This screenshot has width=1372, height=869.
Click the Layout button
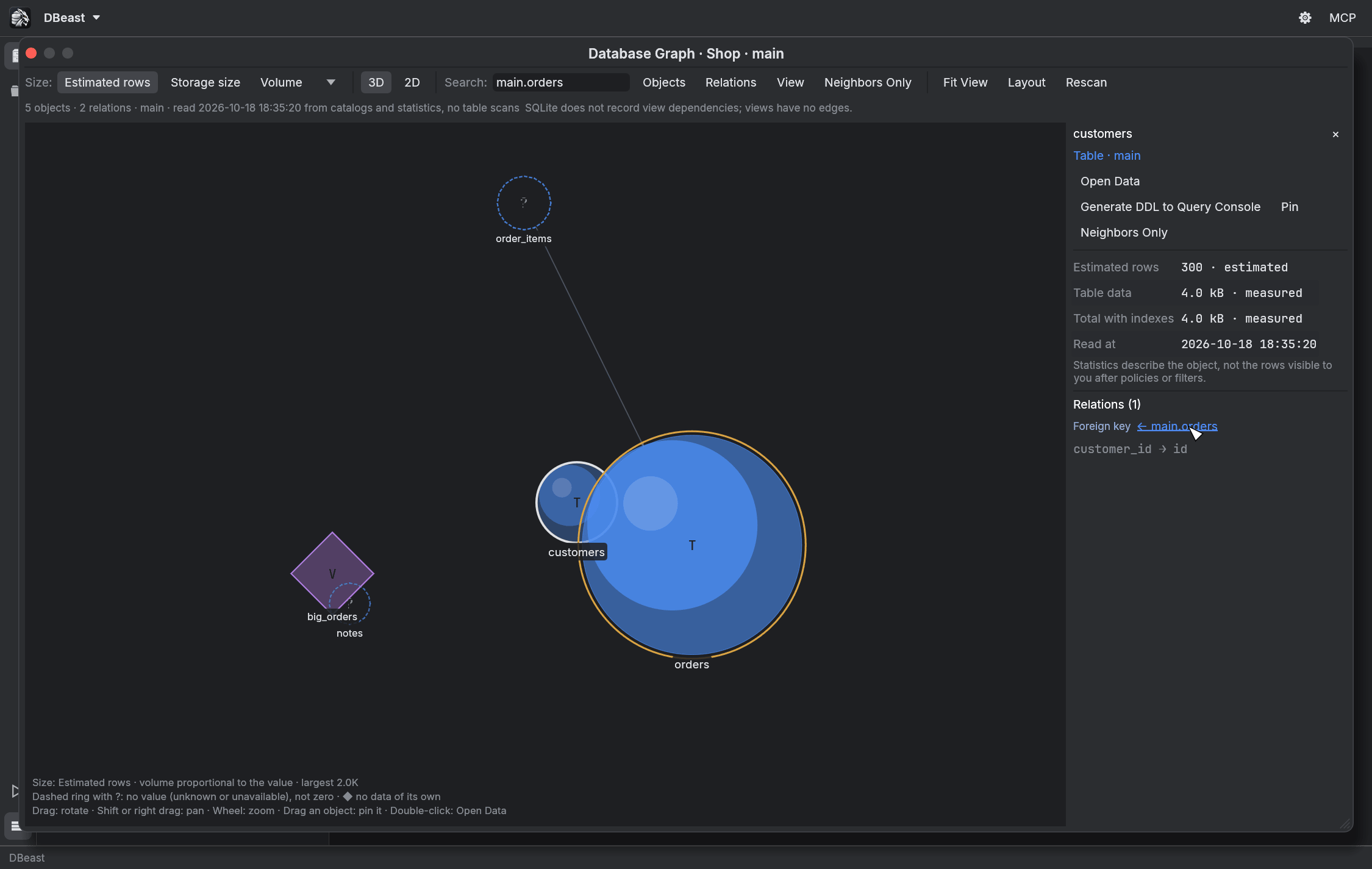pos(1026,82)
